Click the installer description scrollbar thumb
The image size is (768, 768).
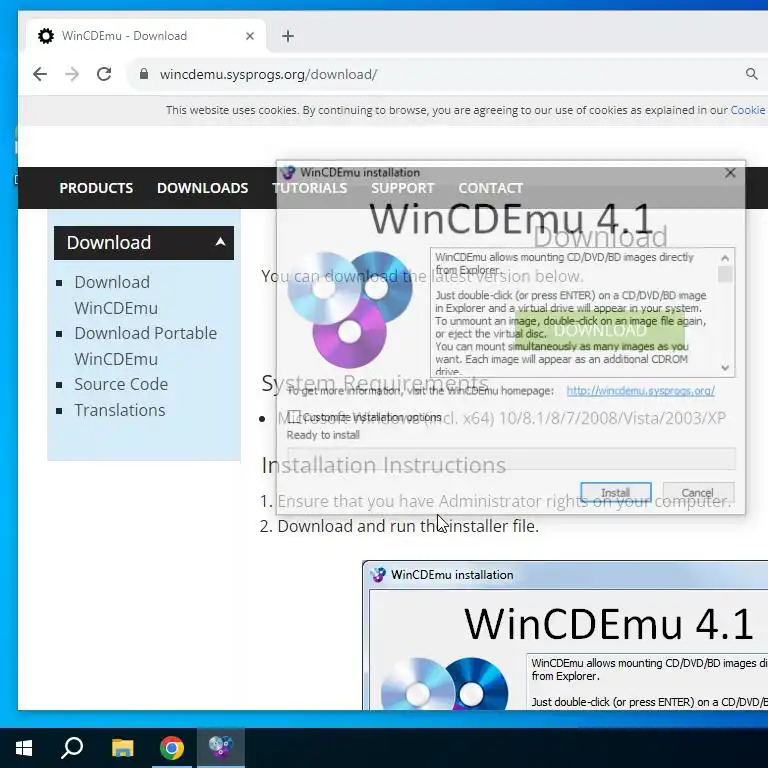pyautogui.click(x=725, y=274)
